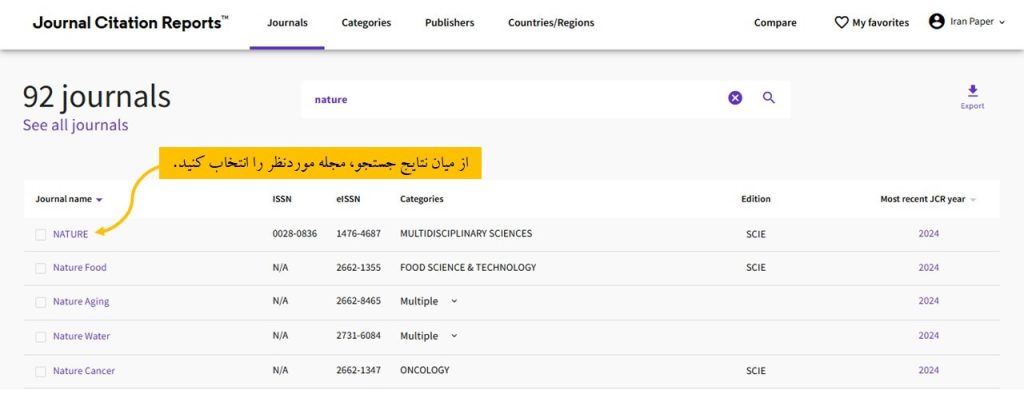Click MULTIDISCIPLINARY SCIENCES category text
1024x394 pixels.
point(466,233)
